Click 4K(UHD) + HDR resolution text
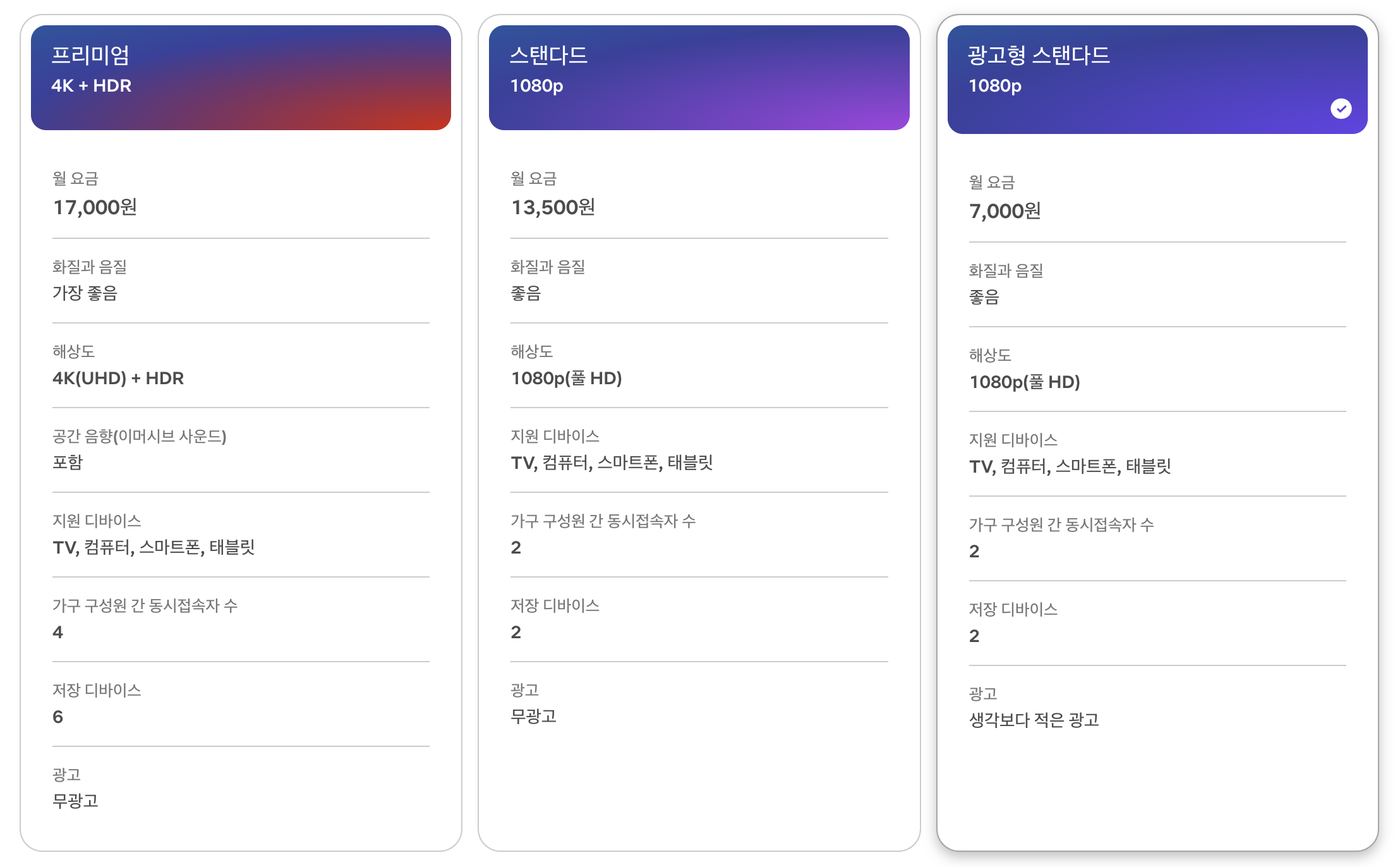The image size is (1400, 867). tap(118, 378)
